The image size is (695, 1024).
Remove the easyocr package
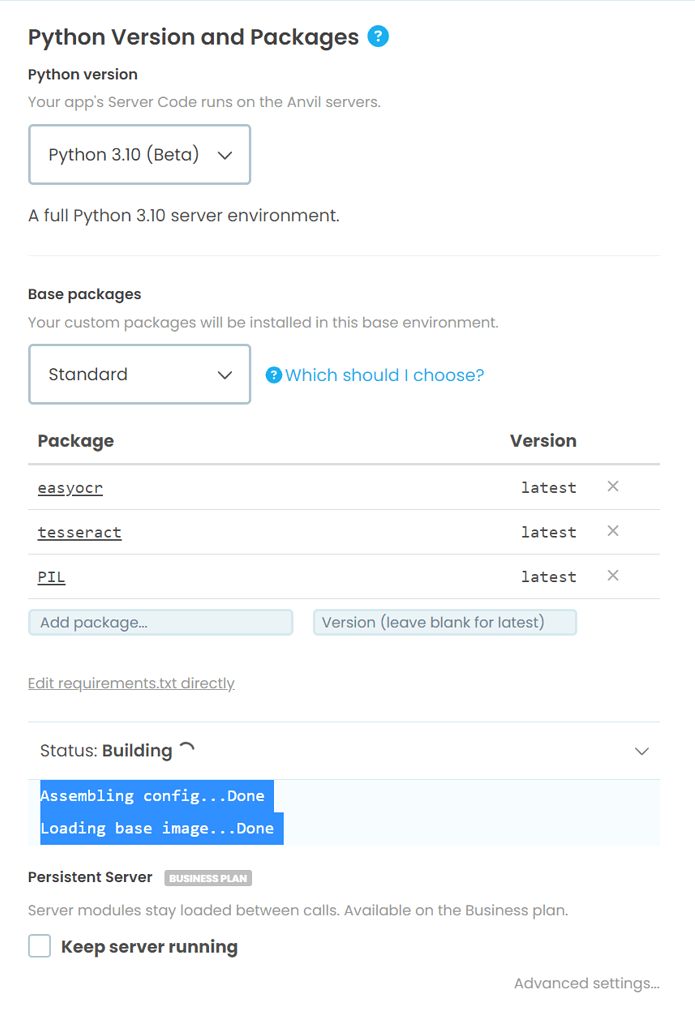[613, 487]
